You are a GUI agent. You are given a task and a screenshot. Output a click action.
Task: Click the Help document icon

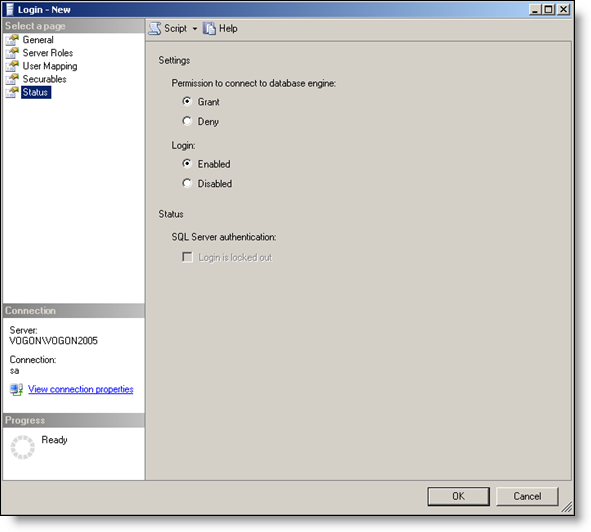[x=209, y=28]
